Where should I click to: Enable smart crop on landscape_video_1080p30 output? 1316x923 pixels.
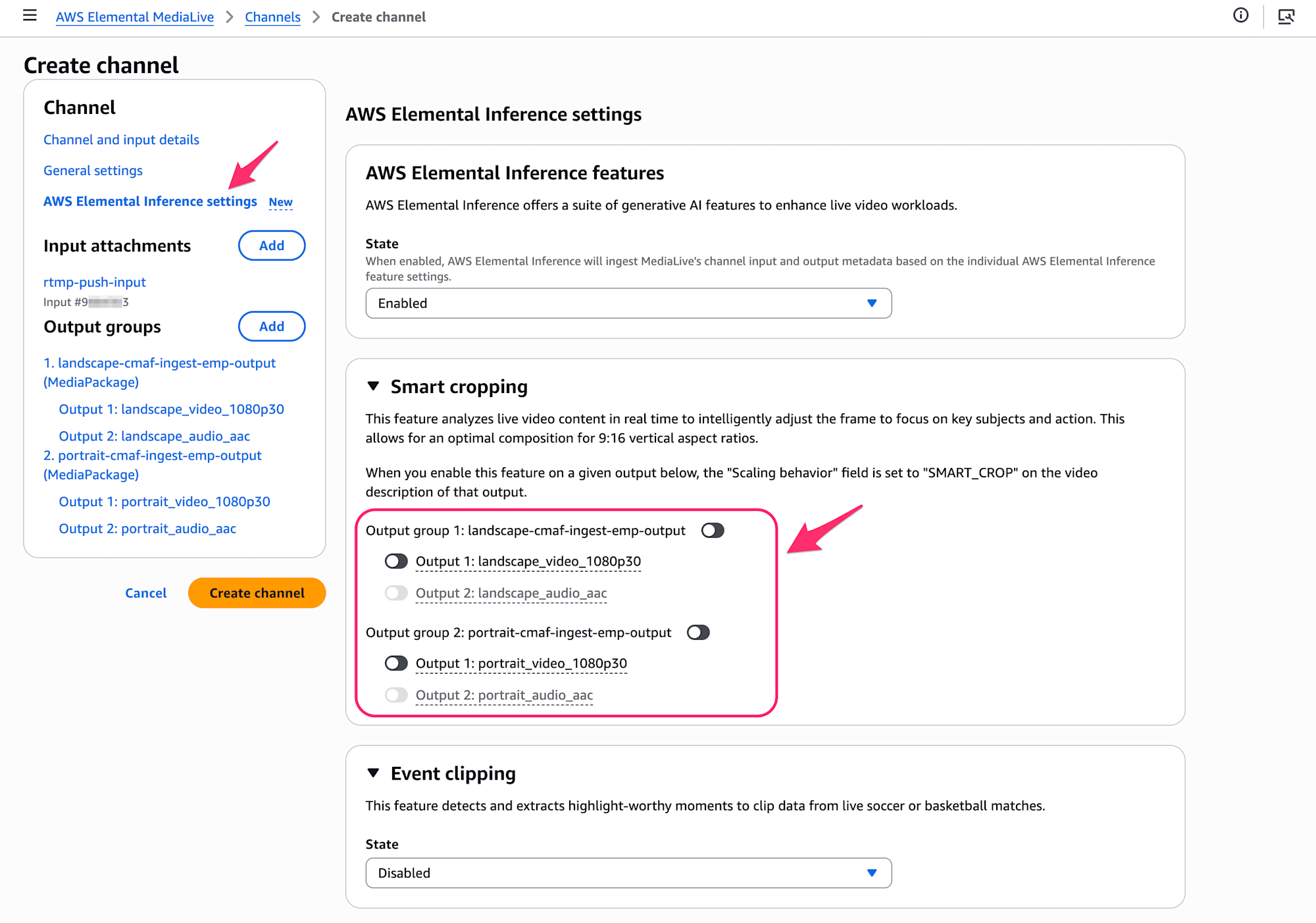(x=396, y=562)
